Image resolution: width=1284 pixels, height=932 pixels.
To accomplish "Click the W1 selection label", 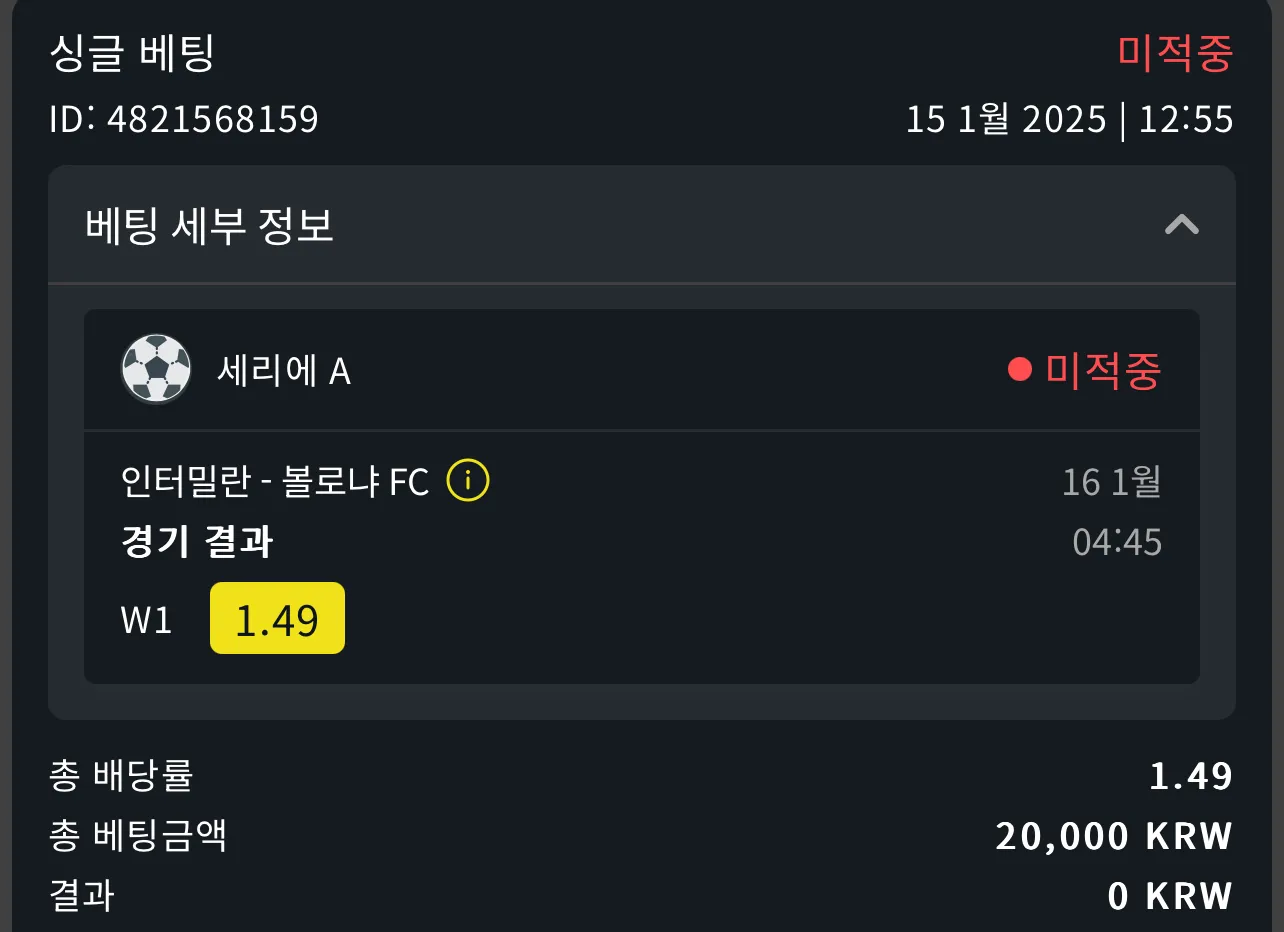I will 147,620.
